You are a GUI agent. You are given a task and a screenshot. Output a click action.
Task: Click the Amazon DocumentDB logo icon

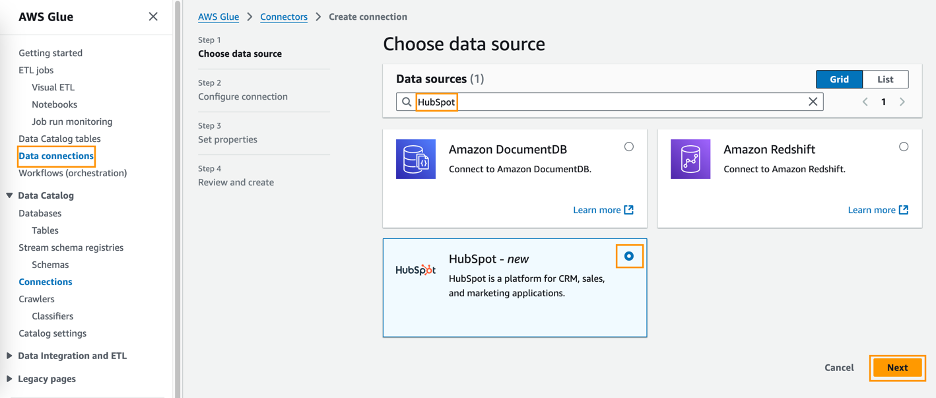tap(416, 159)
